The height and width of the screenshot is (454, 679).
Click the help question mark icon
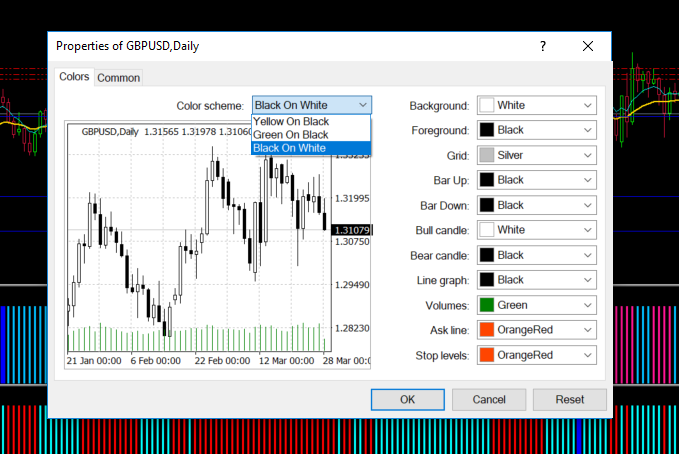pyautogui.click(x=543, y=46)
